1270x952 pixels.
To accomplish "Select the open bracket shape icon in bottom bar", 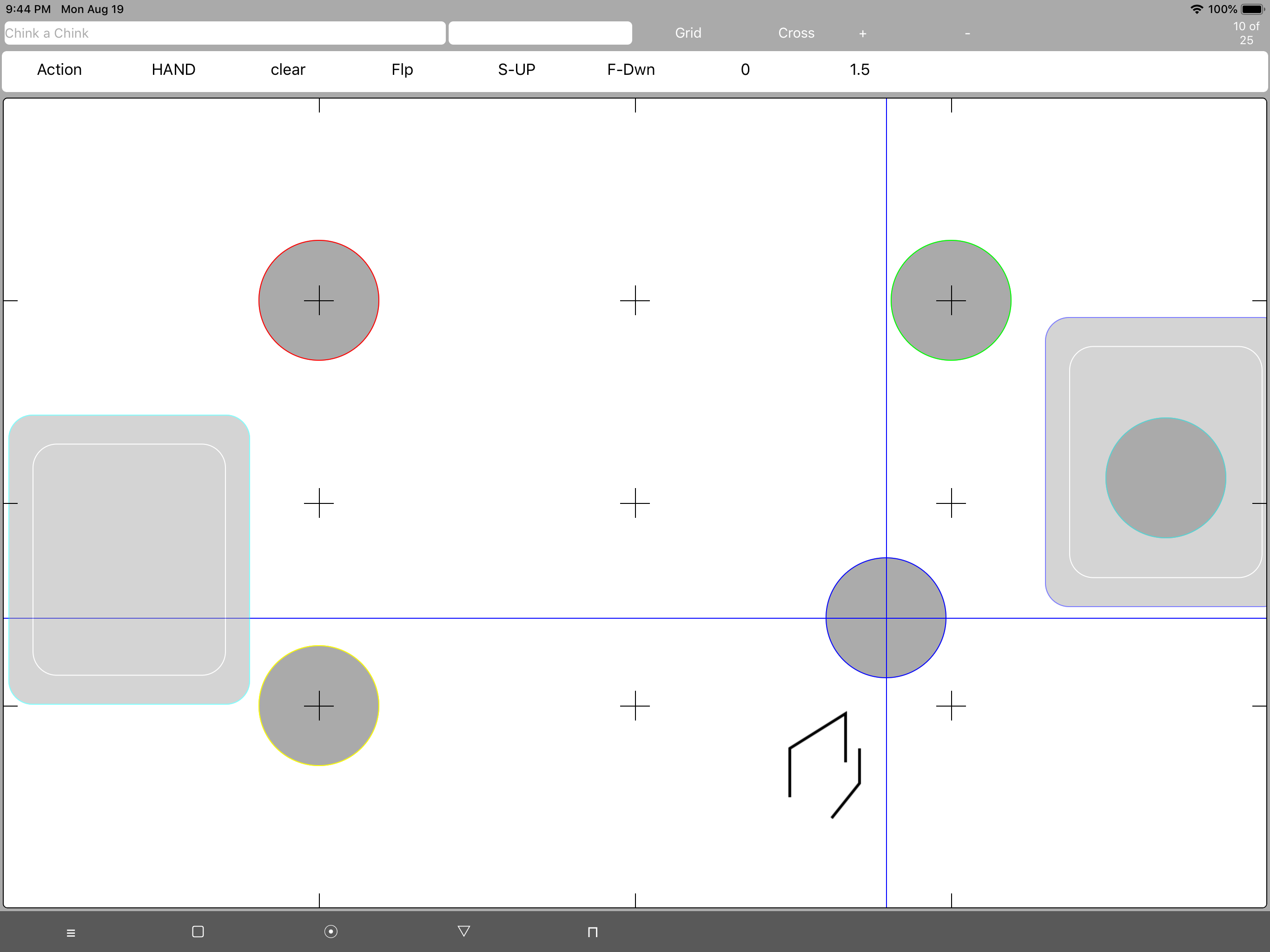I will 593,932.
